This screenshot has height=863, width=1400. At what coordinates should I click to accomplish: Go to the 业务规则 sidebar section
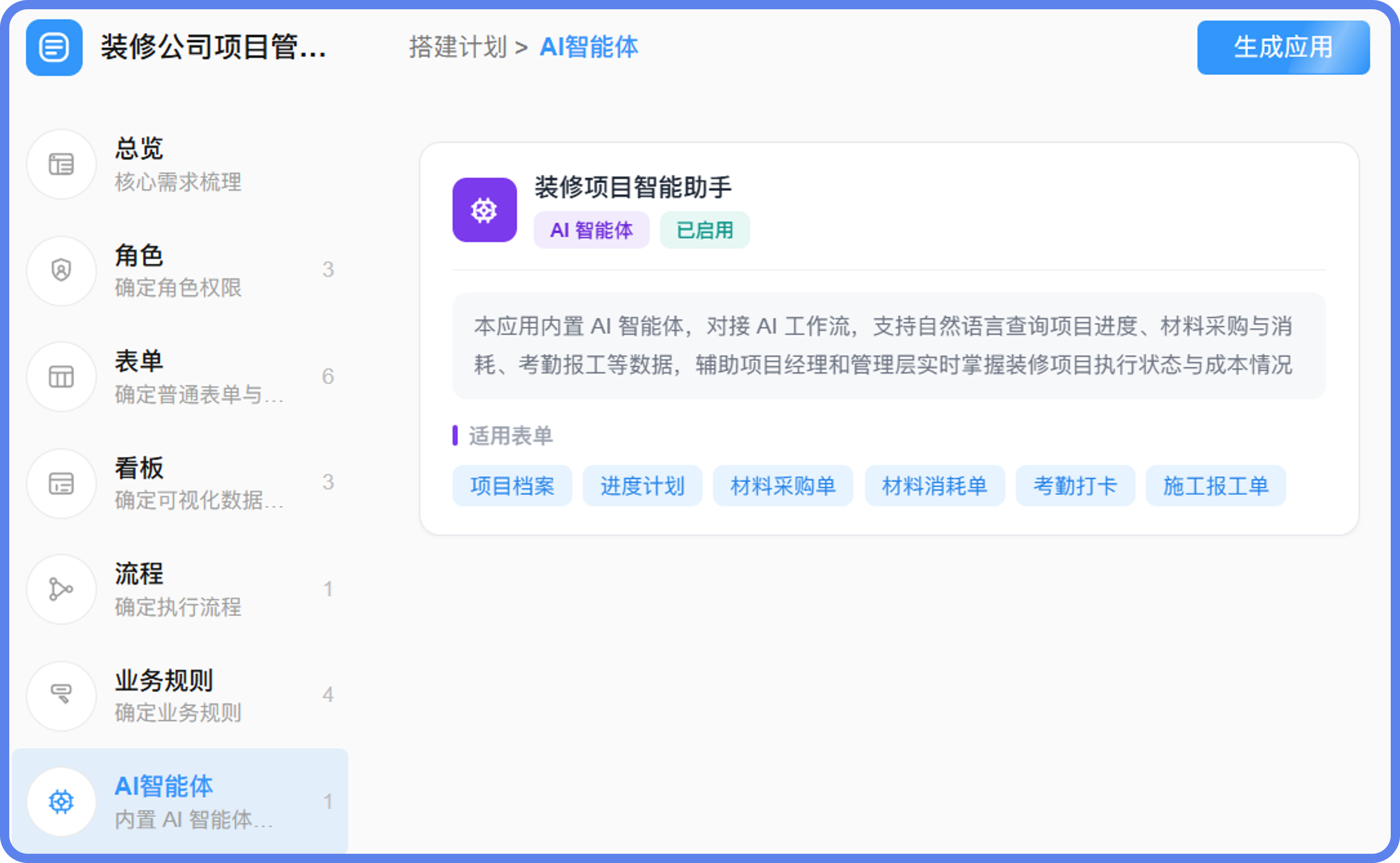click(x=180, y=695)
